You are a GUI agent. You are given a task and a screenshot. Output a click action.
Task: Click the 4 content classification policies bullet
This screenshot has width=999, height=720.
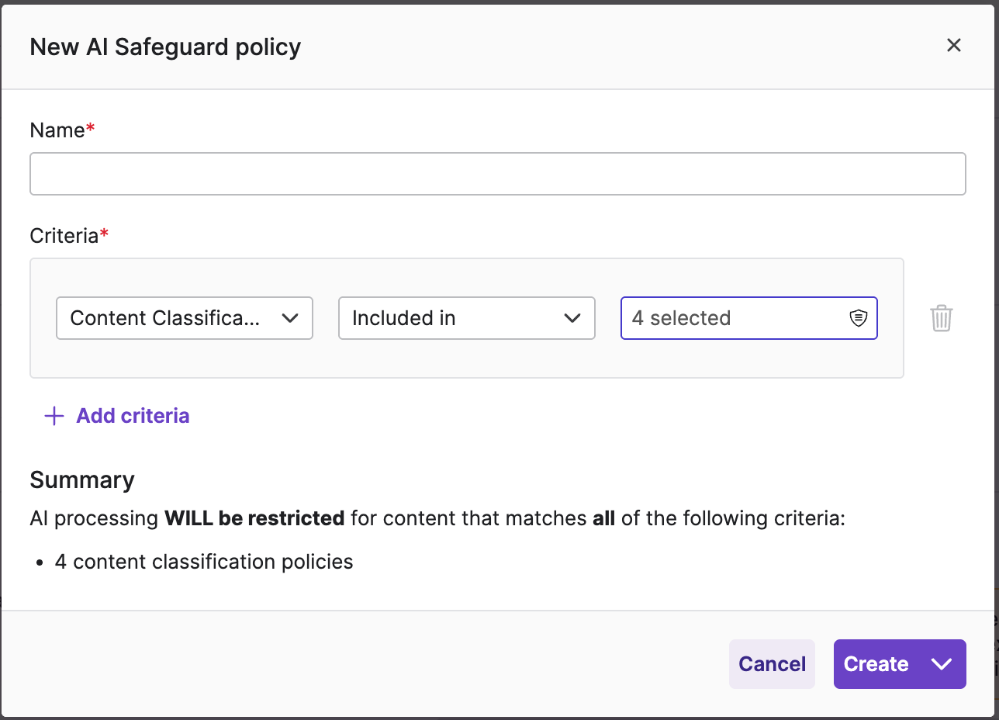pos(204,562)
